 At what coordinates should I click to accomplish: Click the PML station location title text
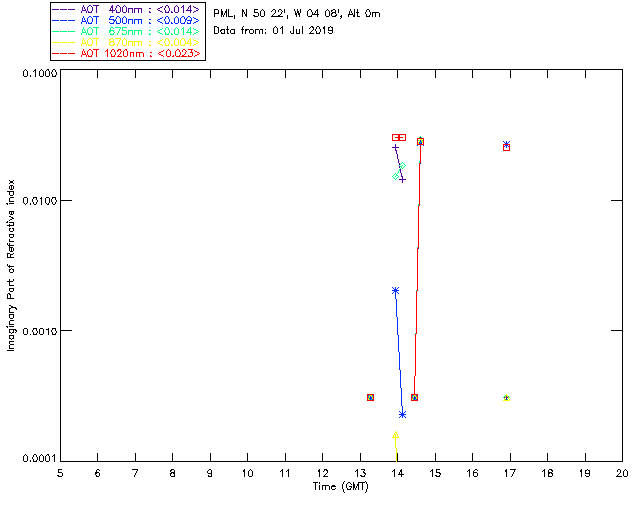pos(297,14)
